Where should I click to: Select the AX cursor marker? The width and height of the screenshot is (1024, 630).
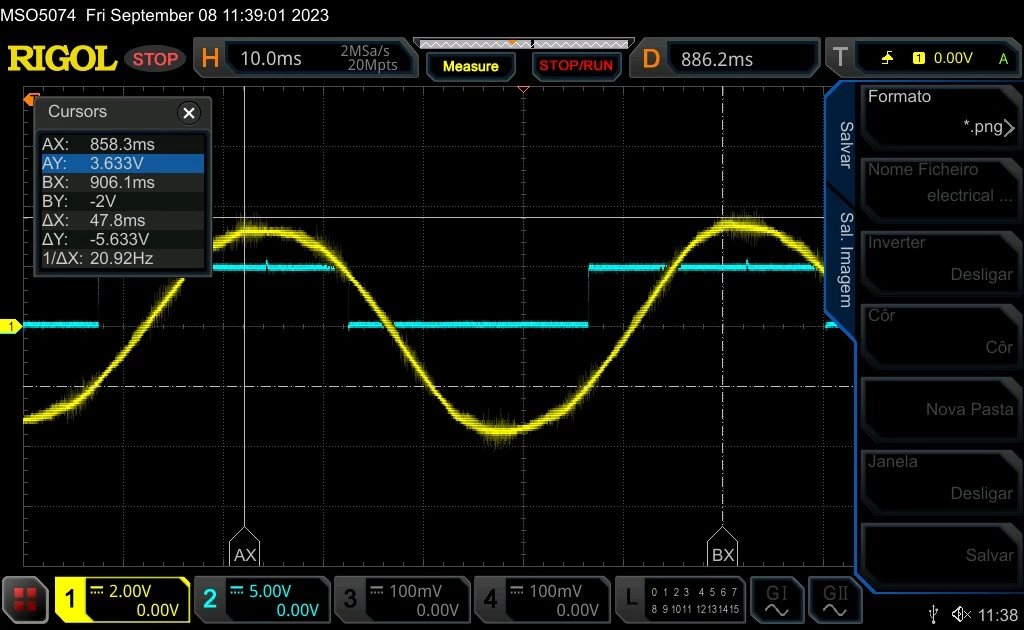click(245, 547)
